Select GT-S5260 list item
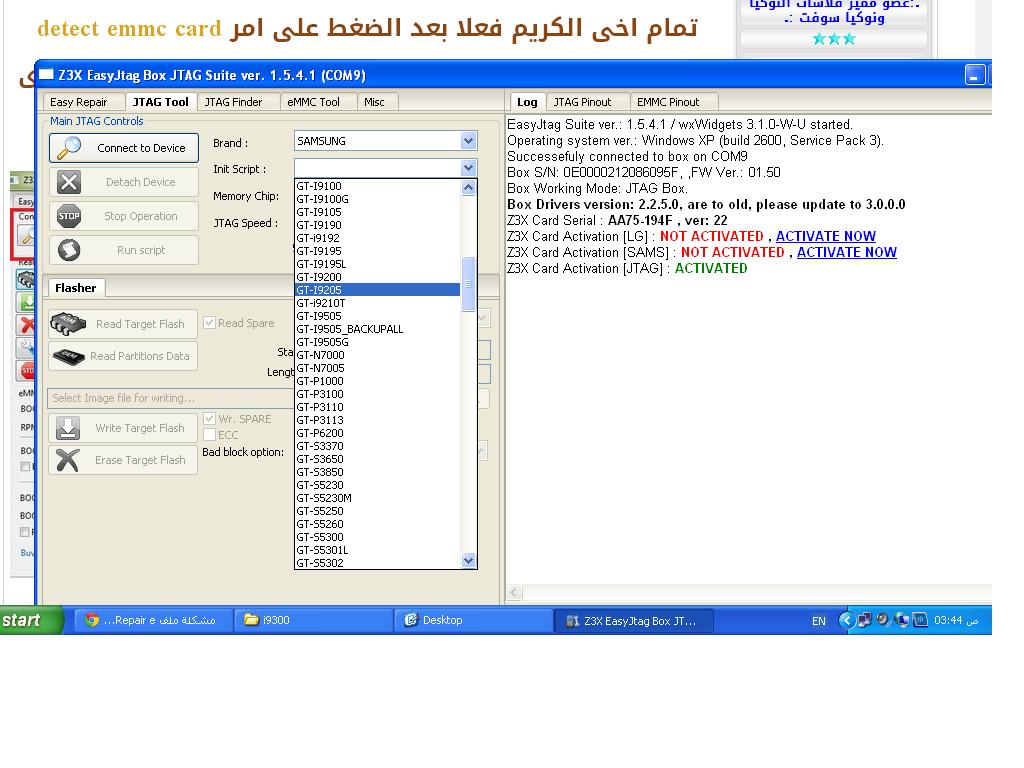1024x768 pixels. pyautogui.click(x=377, y=524)
